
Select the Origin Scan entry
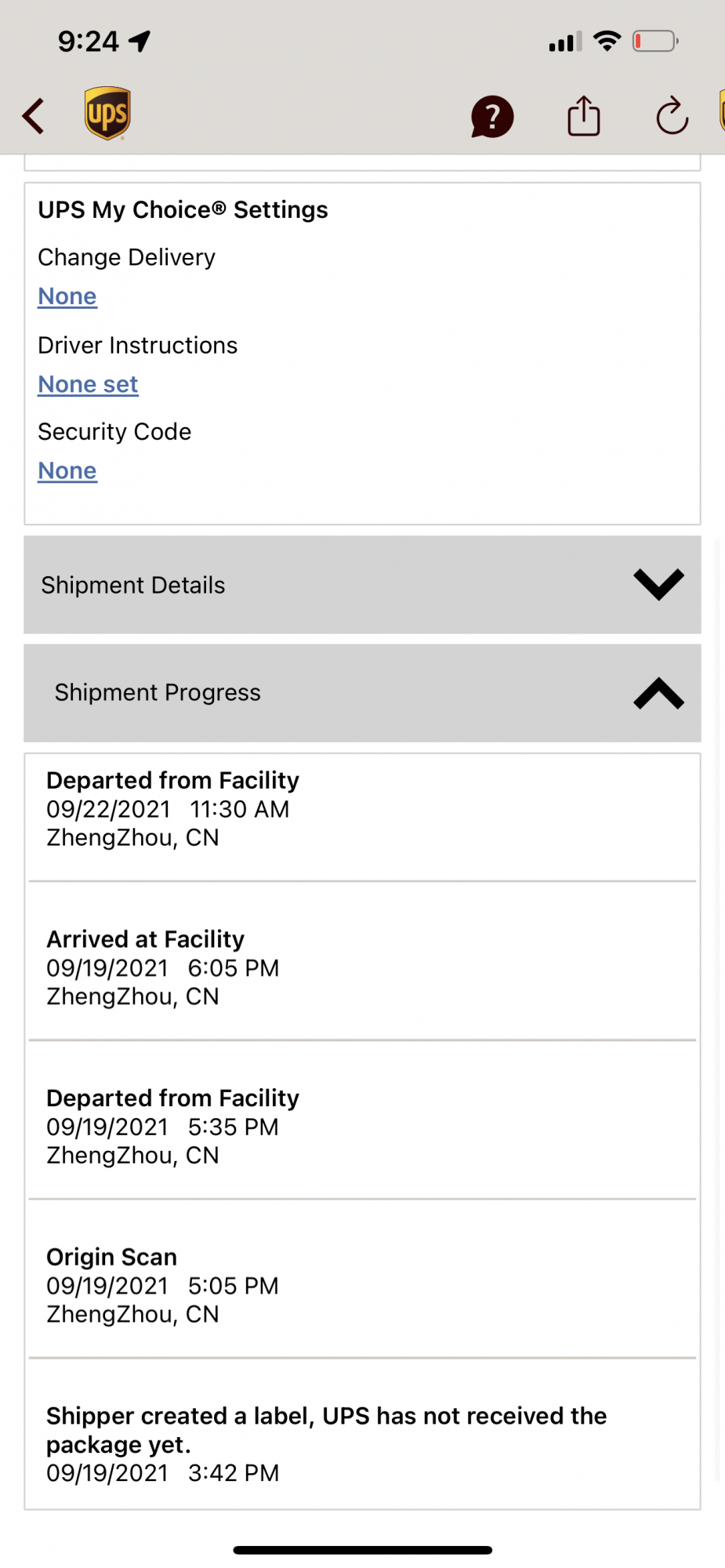(162, 1285)
